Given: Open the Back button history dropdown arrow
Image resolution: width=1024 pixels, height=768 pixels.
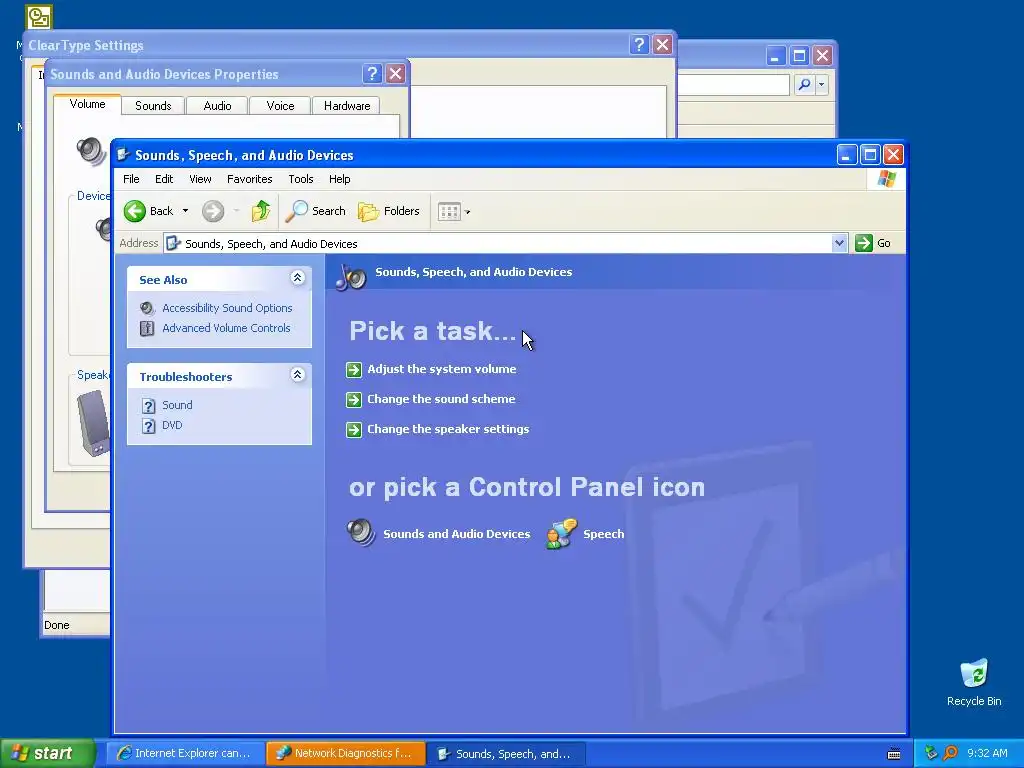Looking at the screenshot, I should [x=185, y=211].
